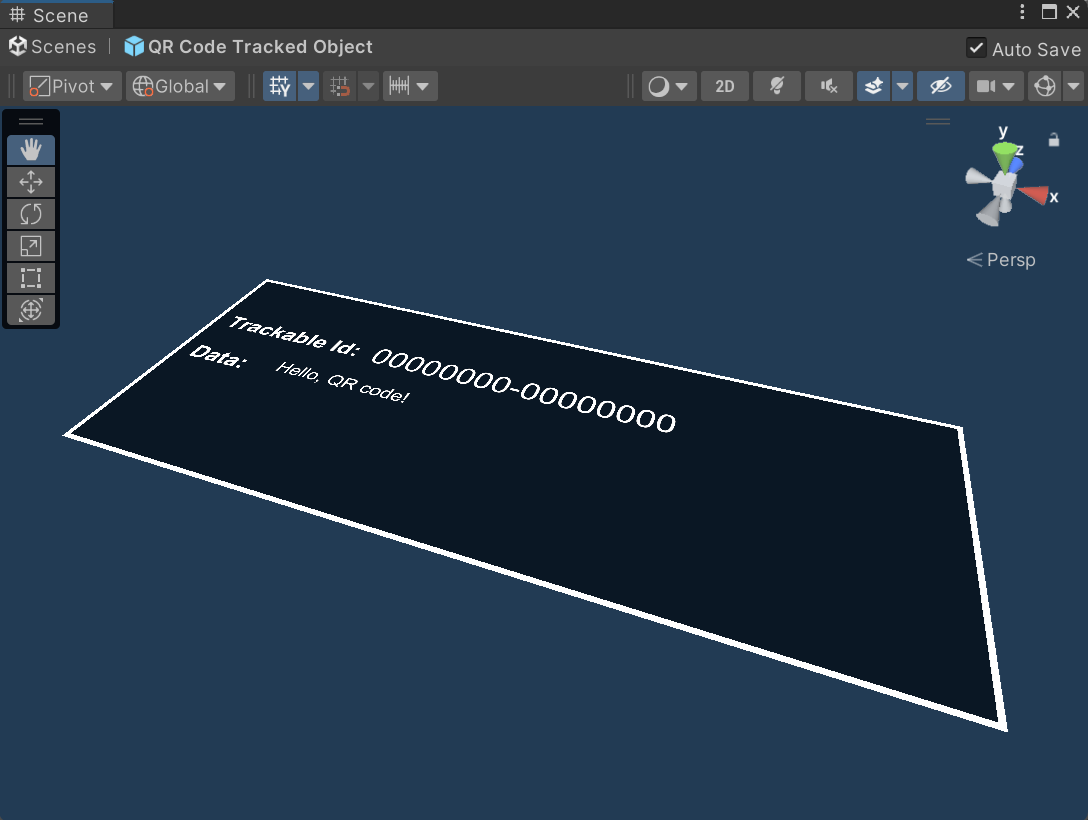1088x820 pixels.
Task: Toggle scene audio mute icon
Action: [x=828, y=86]
